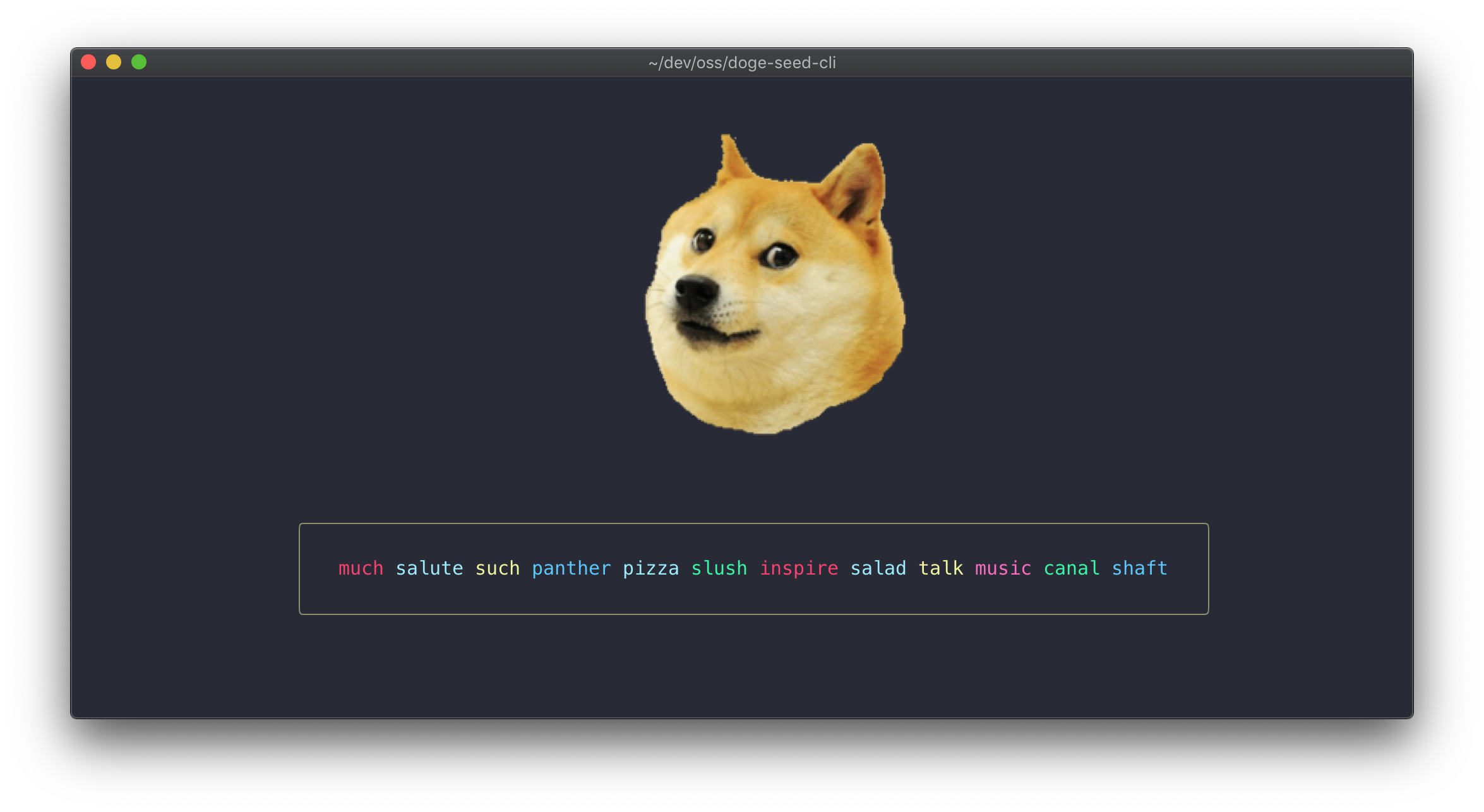
Task: Click the yellow minimize window button
Action: tap(114, 62)
